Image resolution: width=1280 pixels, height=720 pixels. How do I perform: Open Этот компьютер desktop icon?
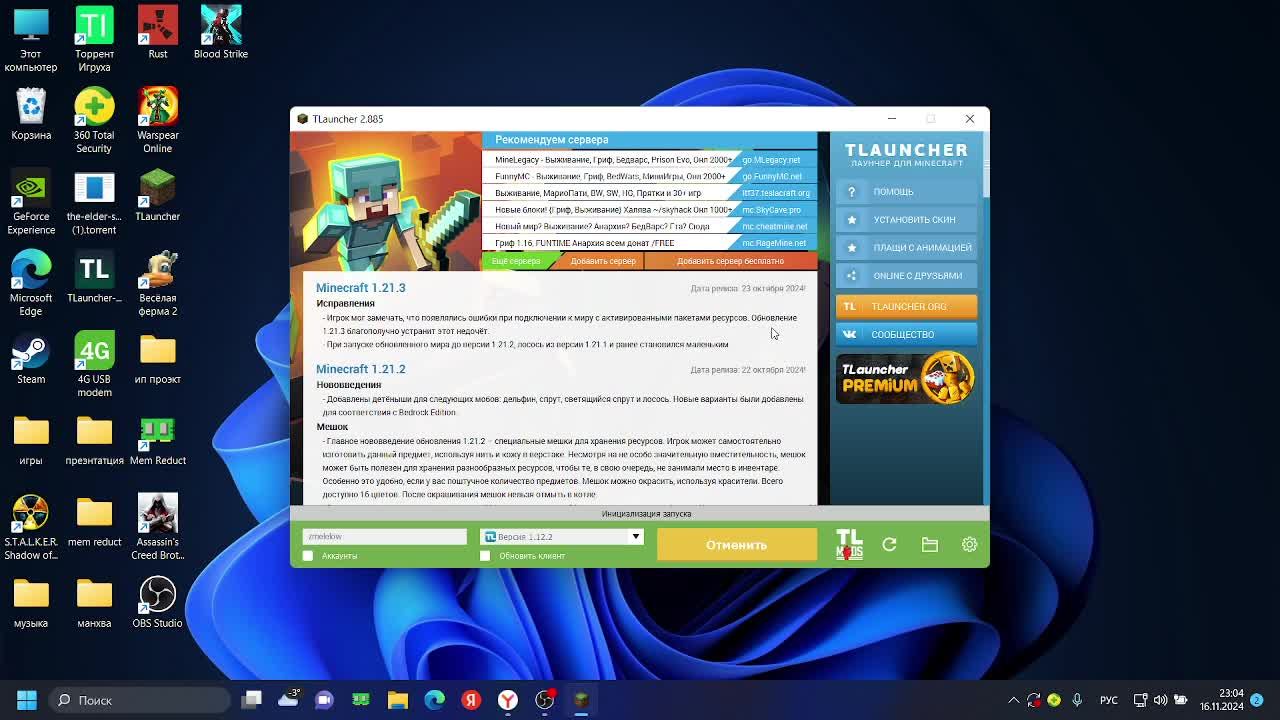(31, 40)
